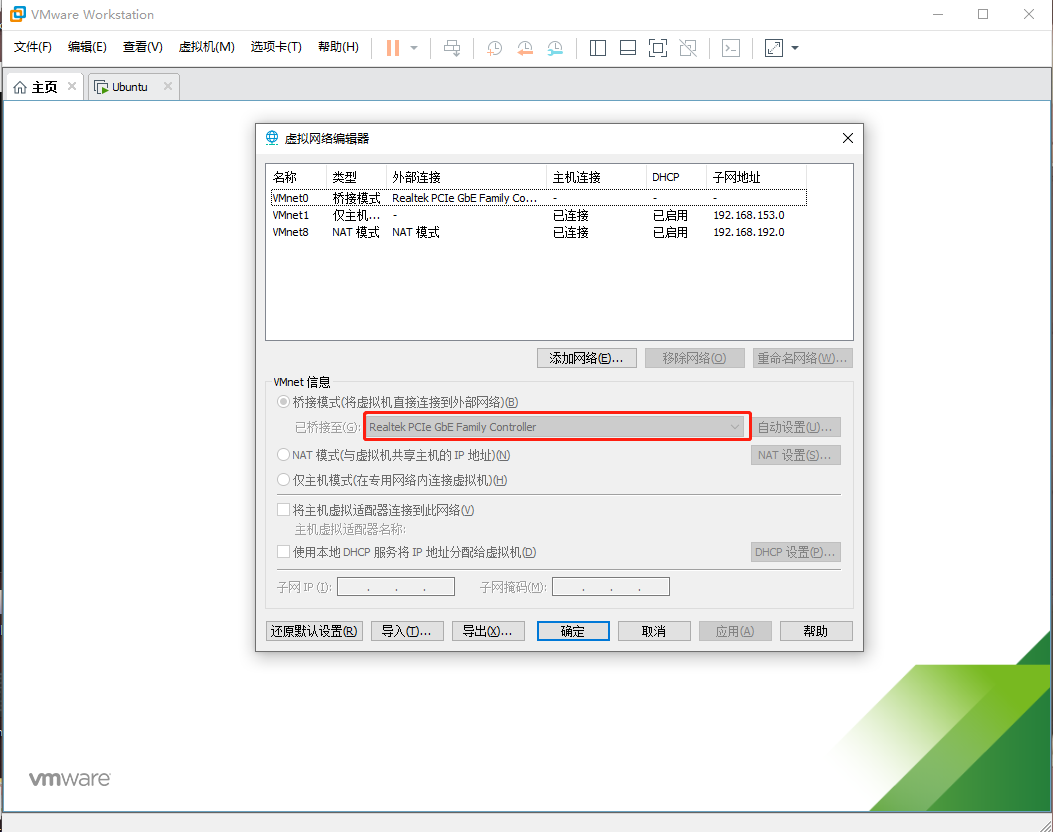Screen dimensions: 1053x832
Task: Open the 编辑(E) menu
Action: (x=87, y=47)
